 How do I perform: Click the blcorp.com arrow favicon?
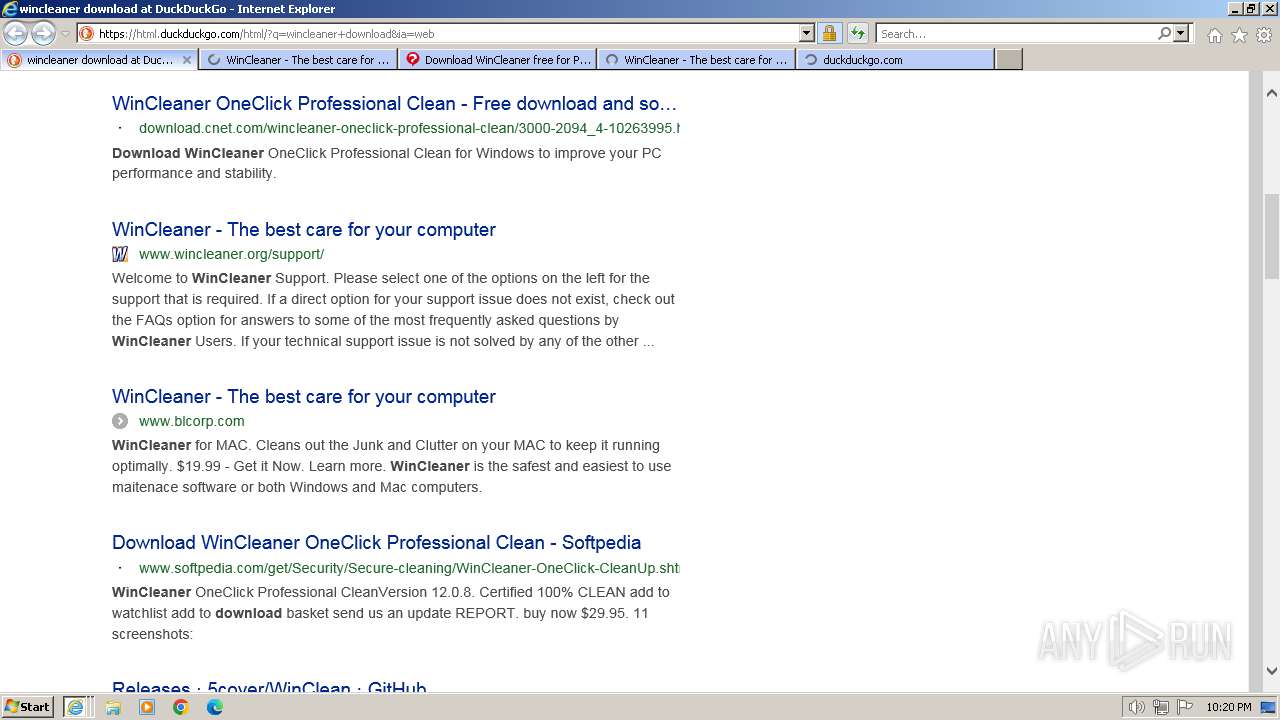120,421
